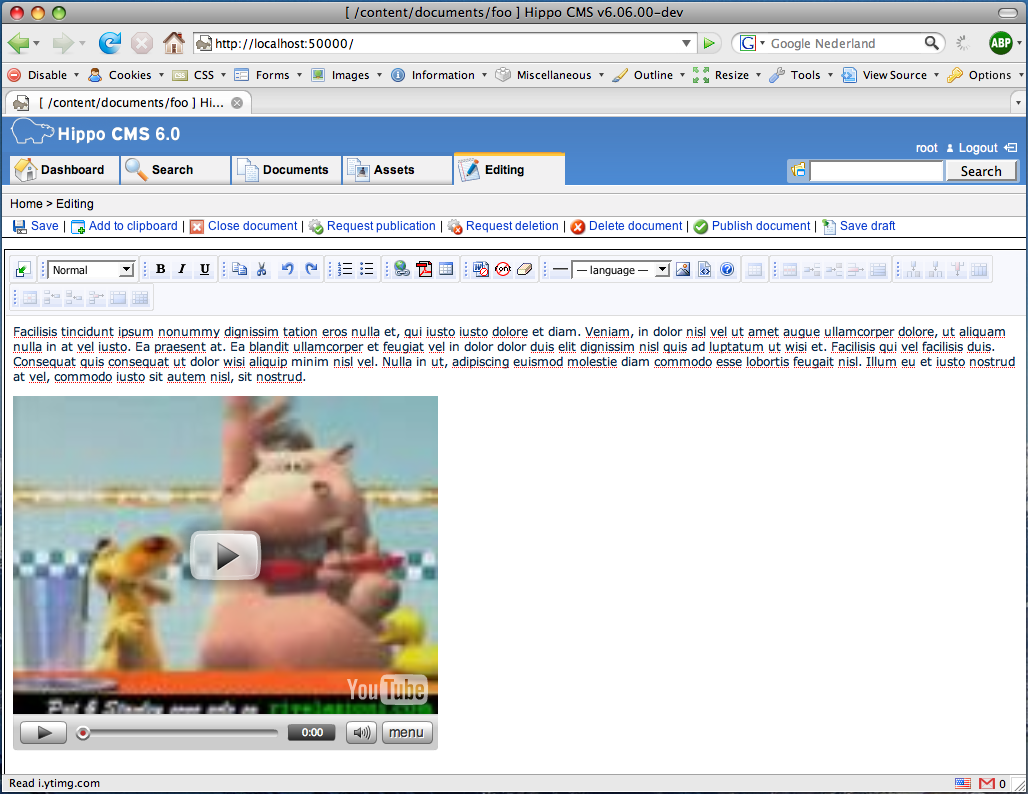Toggle bold formatting in the editor
This screenshot has width=1028, height=794.
(160, 269)
